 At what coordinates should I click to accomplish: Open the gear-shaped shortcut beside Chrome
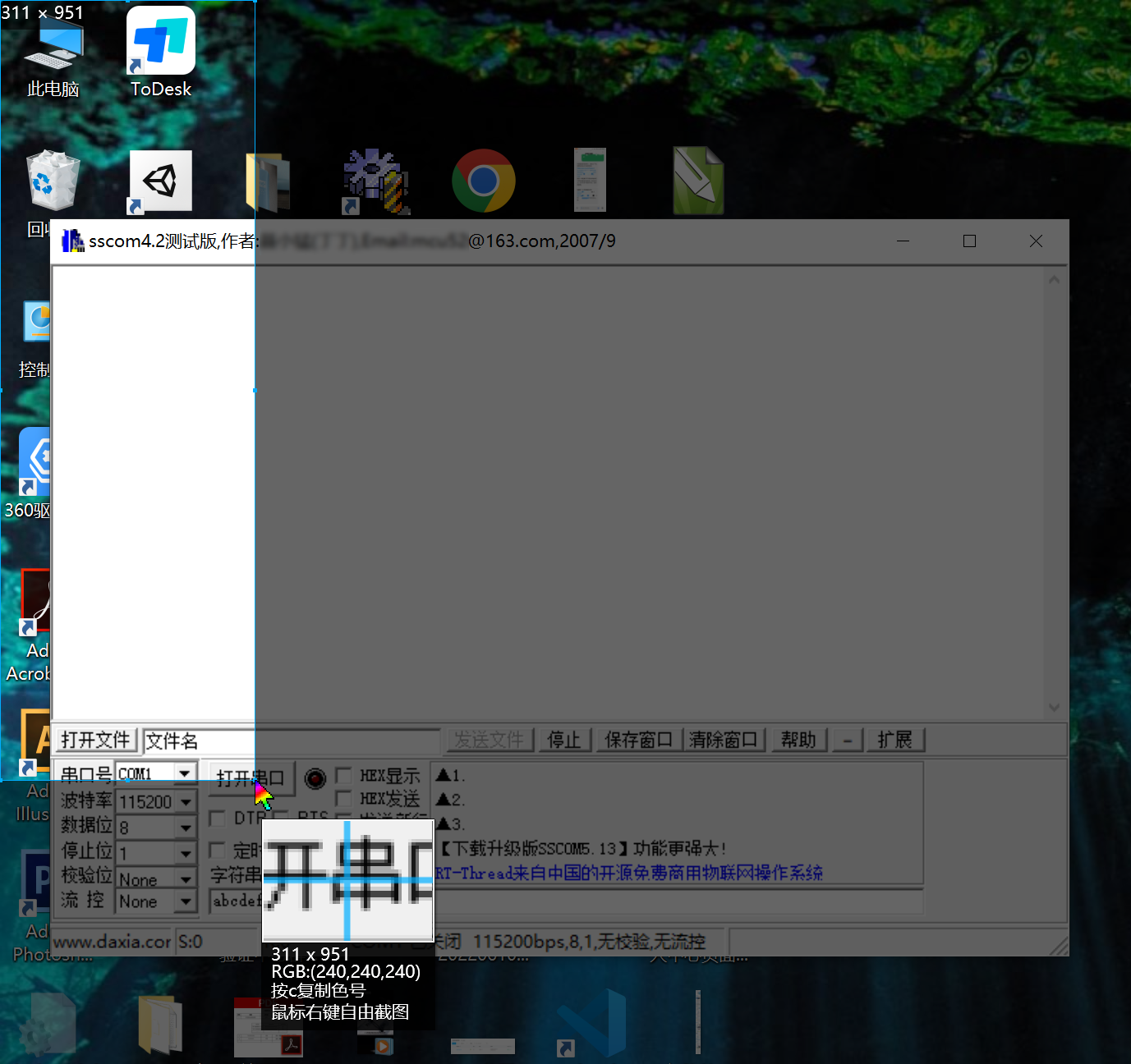click(x=375, y=181)
